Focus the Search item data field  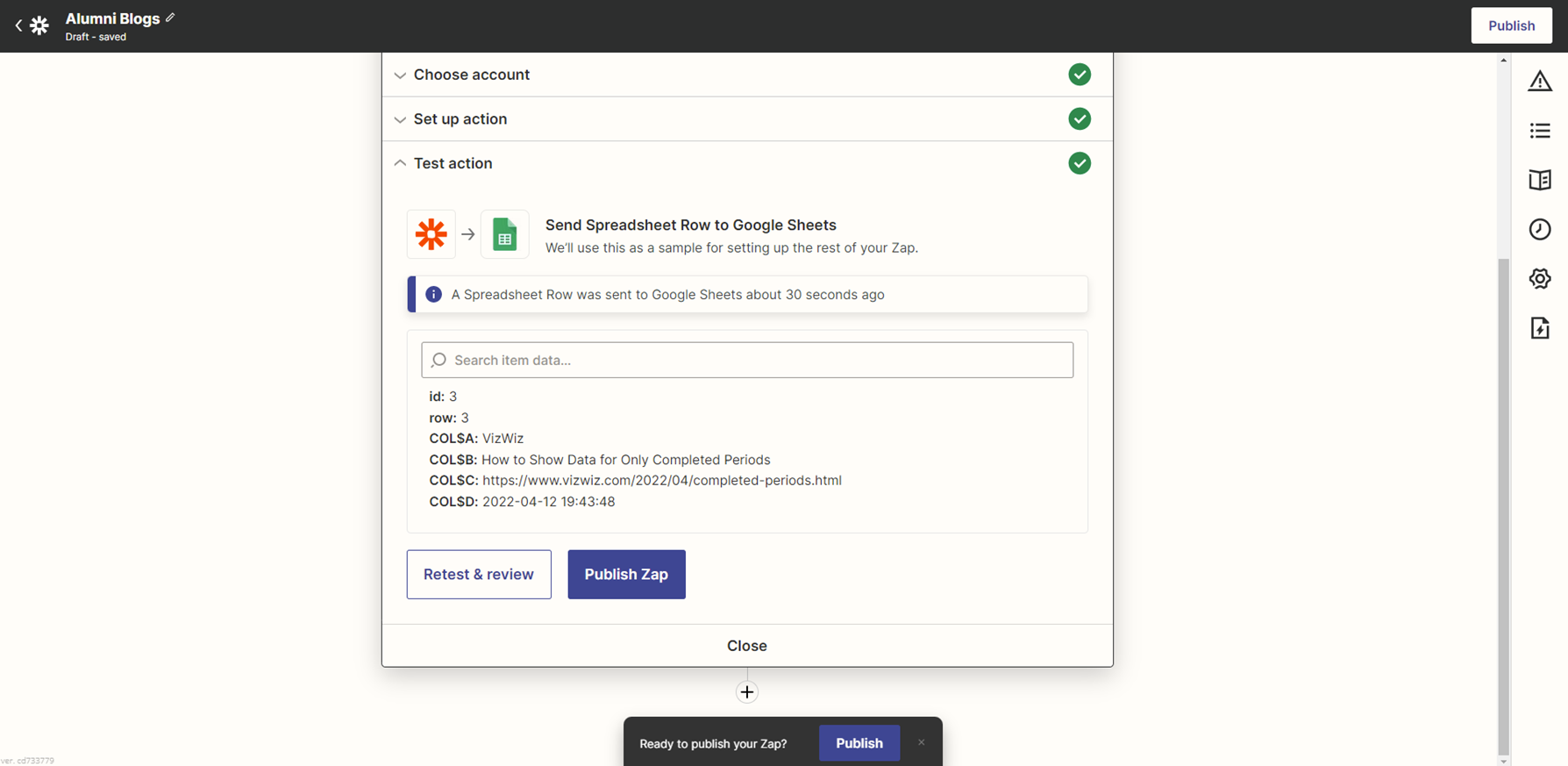tap(747, 360)
